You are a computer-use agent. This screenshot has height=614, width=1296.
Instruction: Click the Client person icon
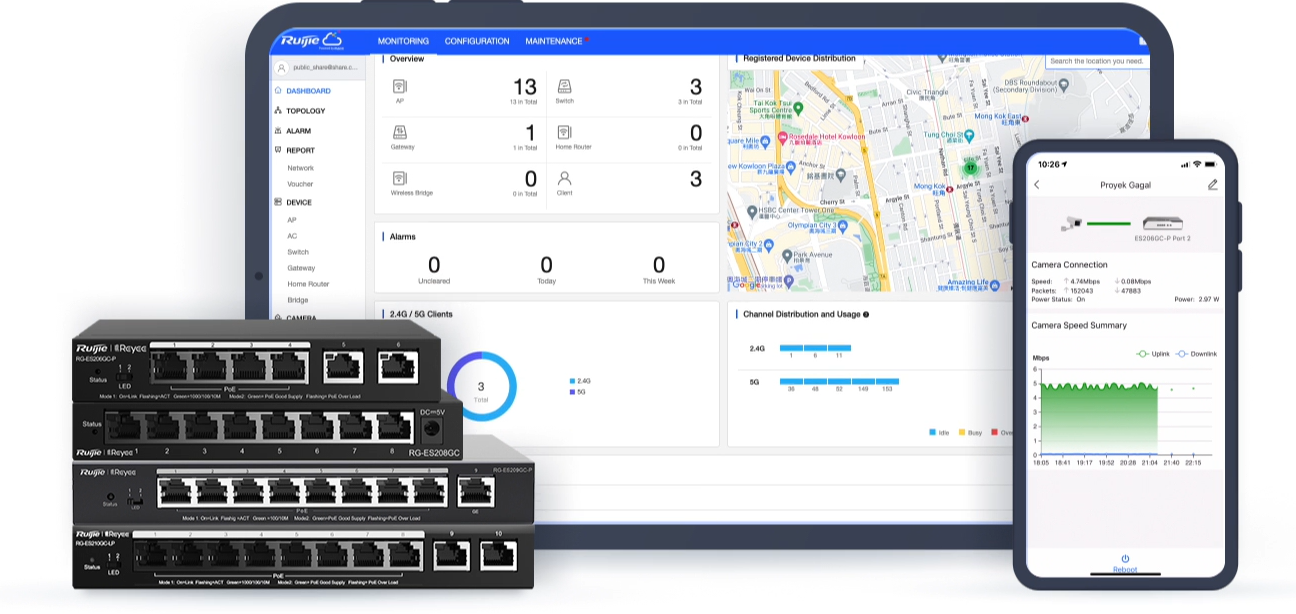(564, 178)
